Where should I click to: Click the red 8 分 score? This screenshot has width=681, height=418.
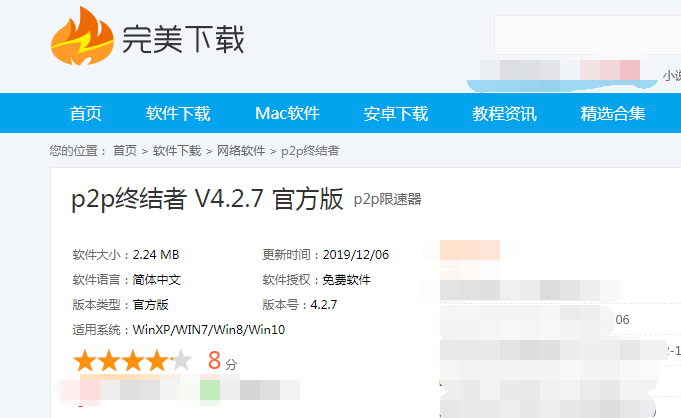222,361
